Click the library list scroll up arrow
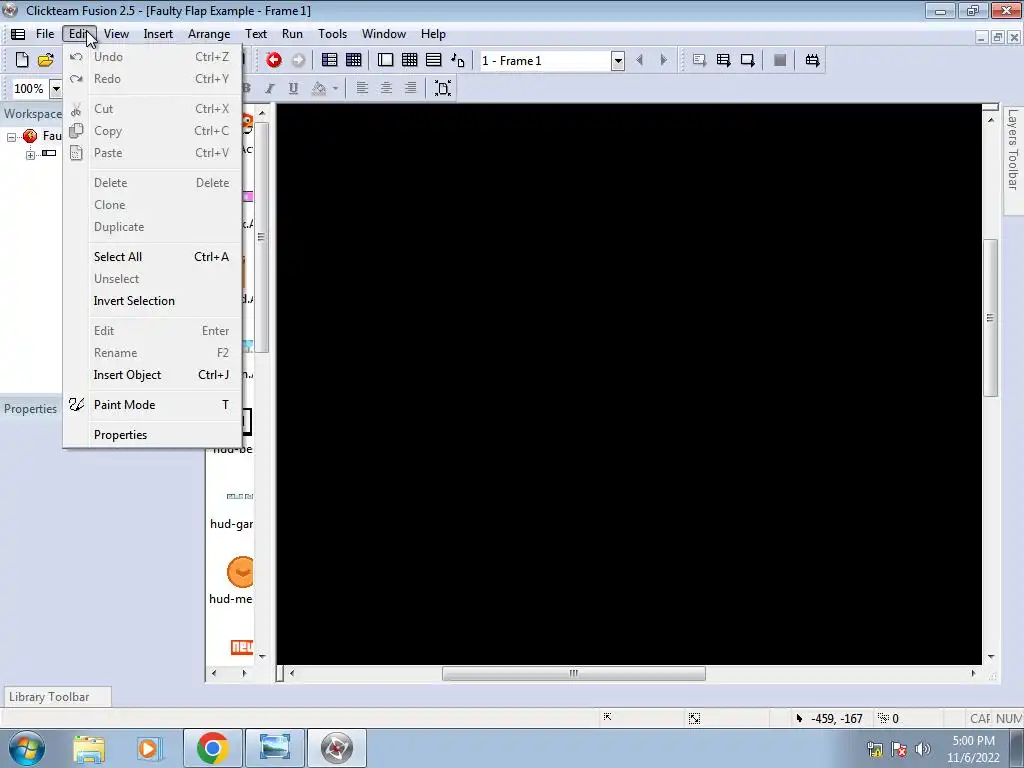1024x768 pixels. (262, 114)
